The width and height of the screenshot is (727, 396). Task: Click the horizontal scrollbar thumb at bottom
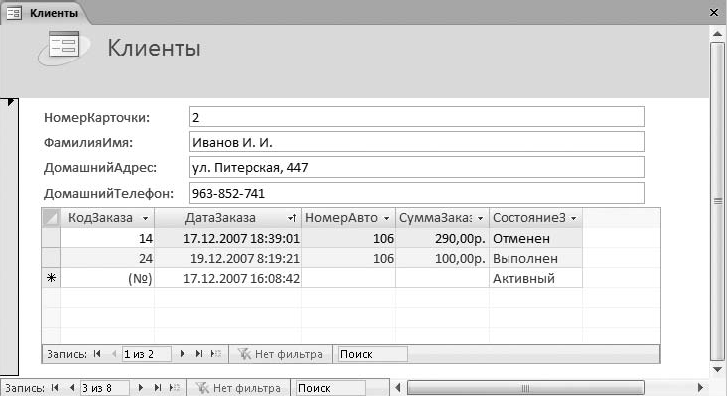click(525, 388)
